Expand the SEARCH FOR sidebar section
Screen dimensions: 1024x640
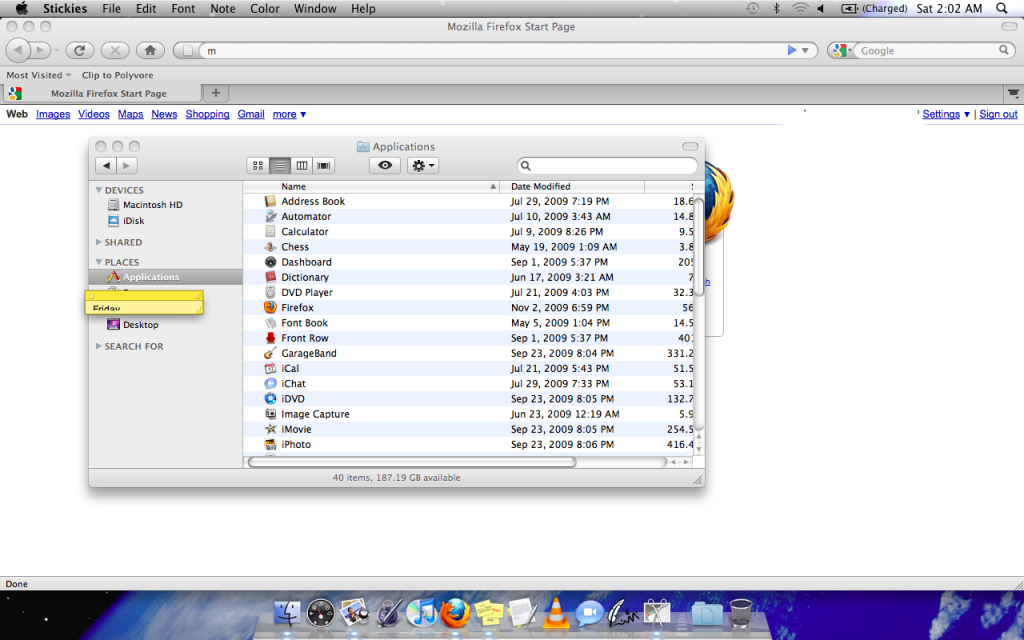[99, 346]
